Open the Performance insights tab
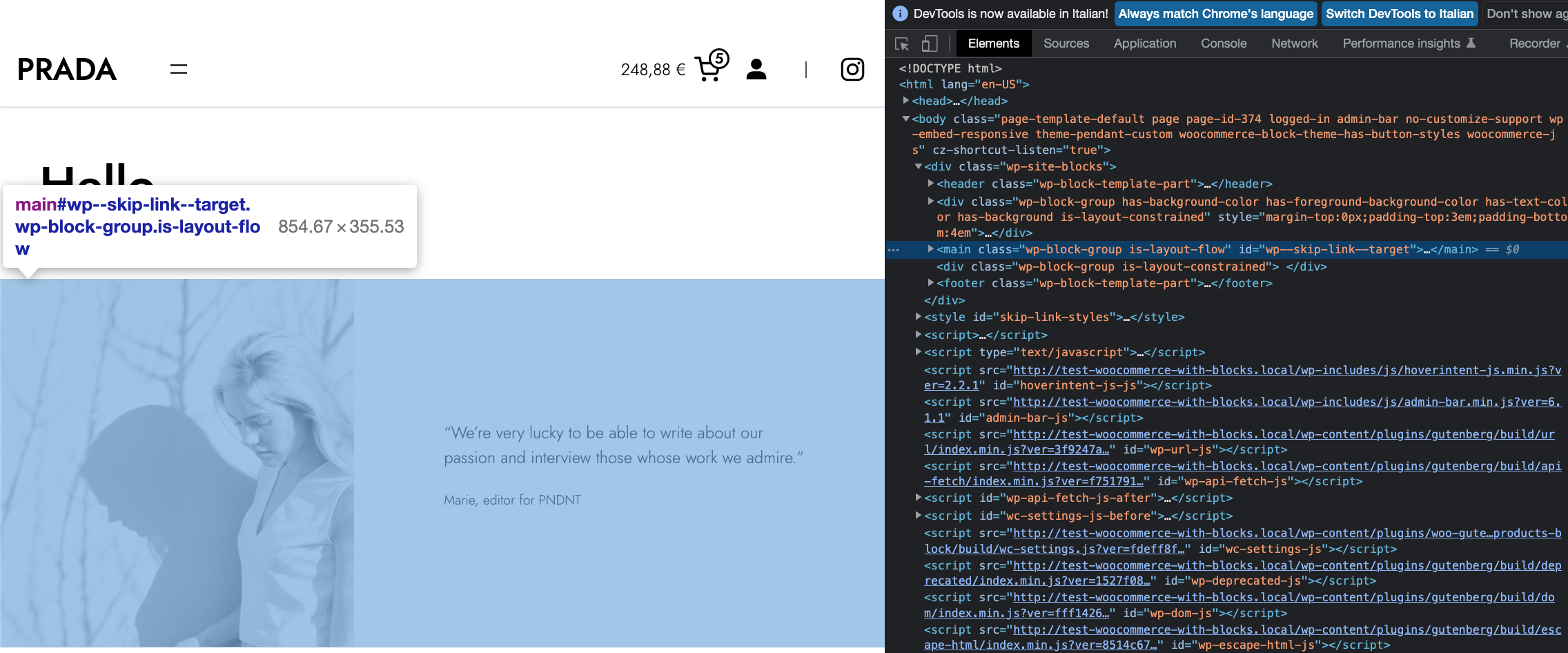Viewport: 1568px width, 653px height. pyautogui.click(x=1409, y=43)
